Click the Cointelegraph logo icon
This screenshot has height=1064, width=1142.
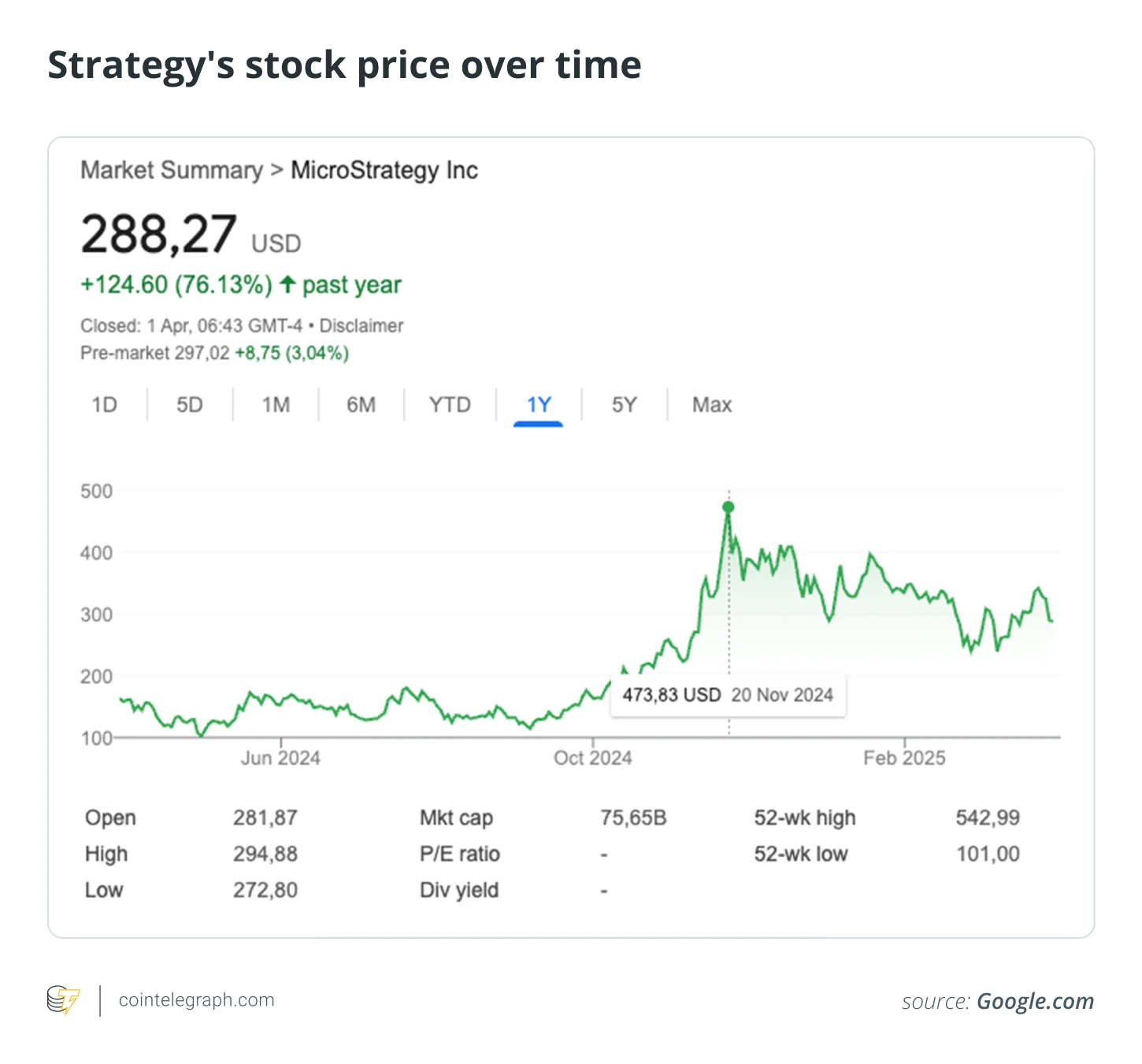pos(64,1000)
